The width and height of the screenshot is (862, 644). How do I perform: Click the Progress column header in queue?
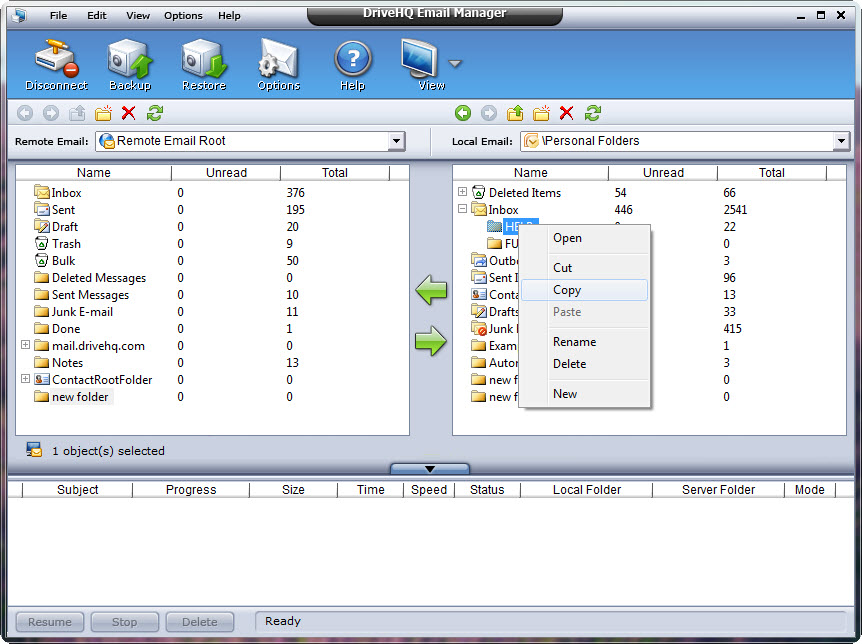click(191, 489)
